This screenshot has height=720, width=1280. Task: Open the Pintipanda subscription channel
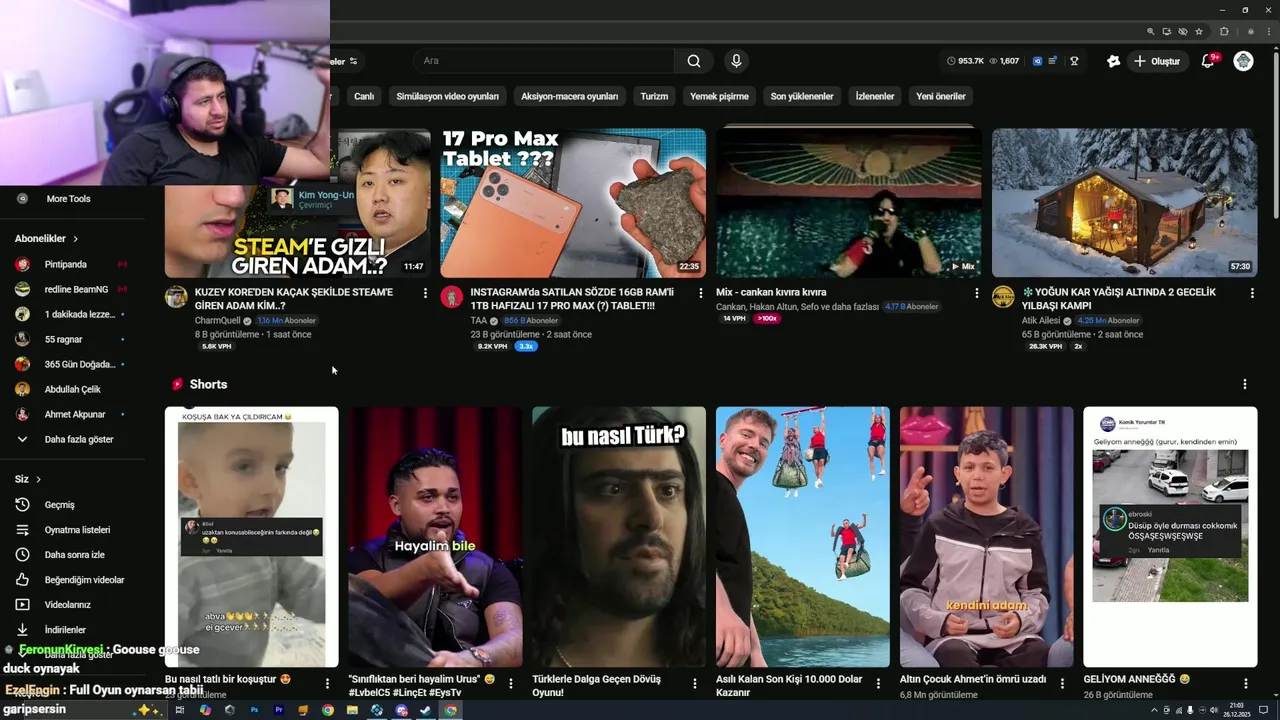coord(68,264)
